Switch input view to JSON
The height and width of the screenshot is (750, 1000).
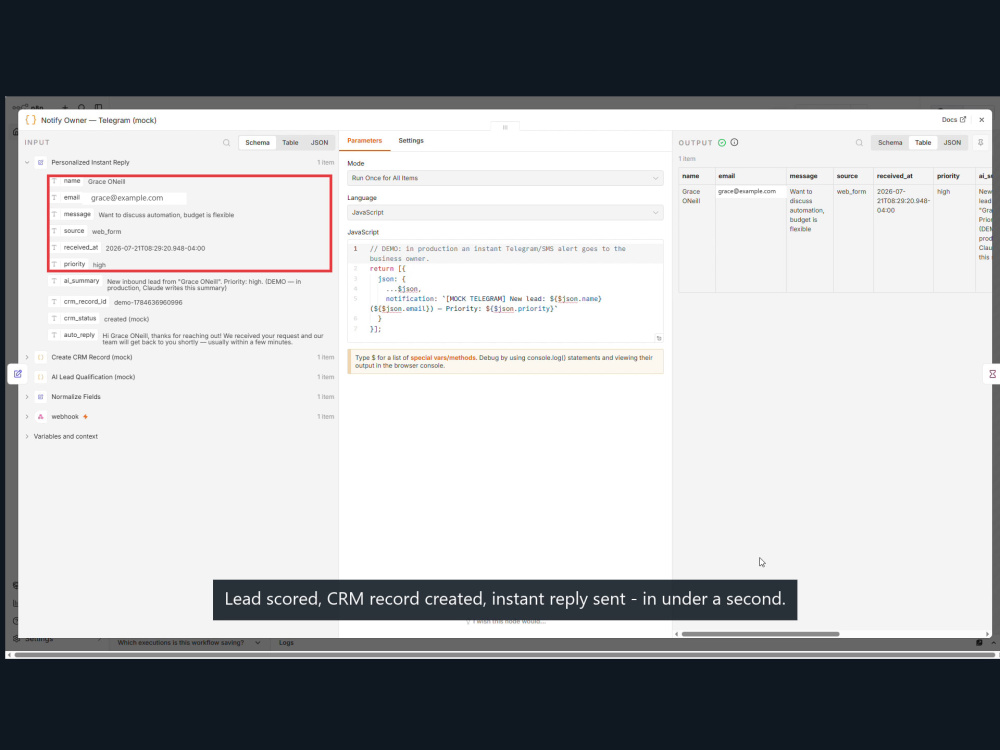point(320,143)
